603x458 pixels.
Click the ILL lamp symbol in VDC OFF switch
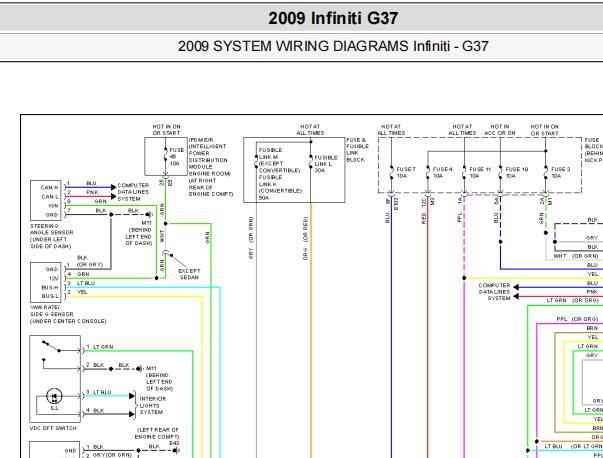pos(54,396)
